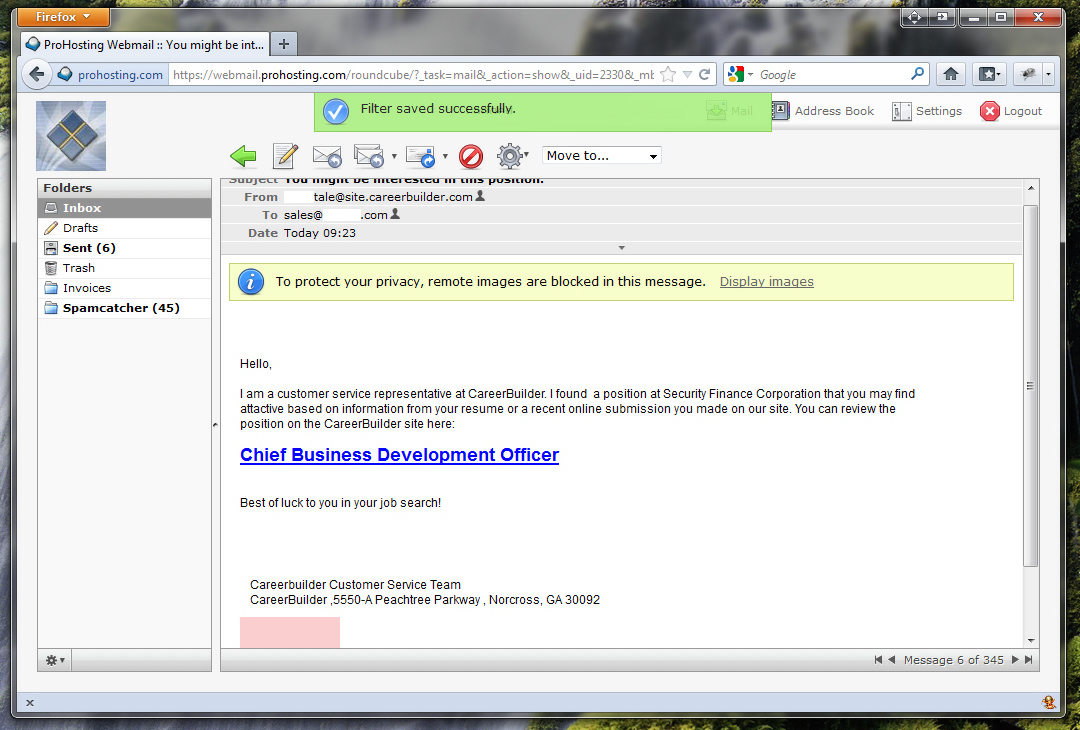Click the browser Back button
Viewport: 1080px width, 730px height.
click(x=37, y=74)
